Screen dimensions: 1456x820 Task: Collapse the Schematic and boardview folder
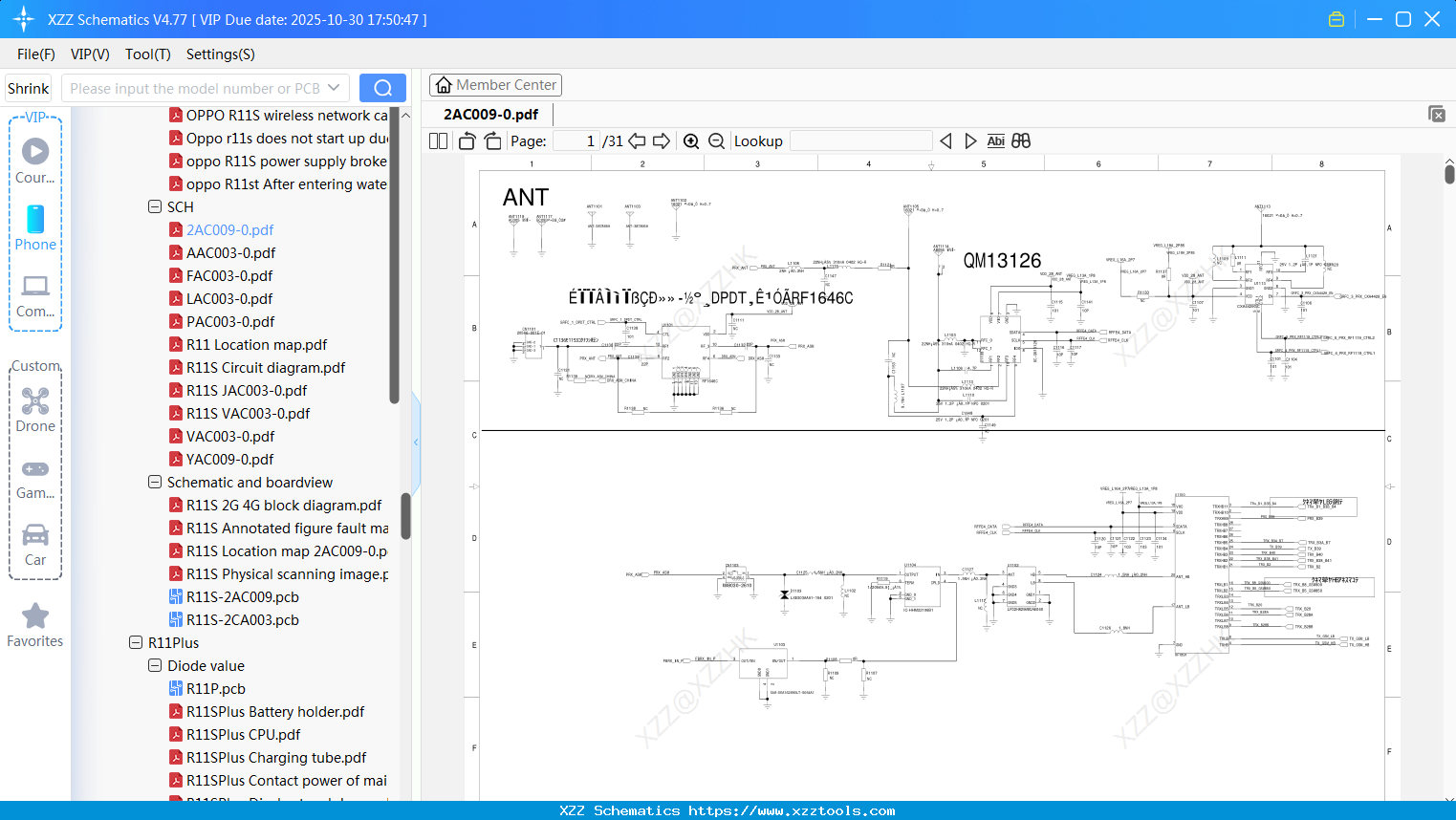point(155,482)
